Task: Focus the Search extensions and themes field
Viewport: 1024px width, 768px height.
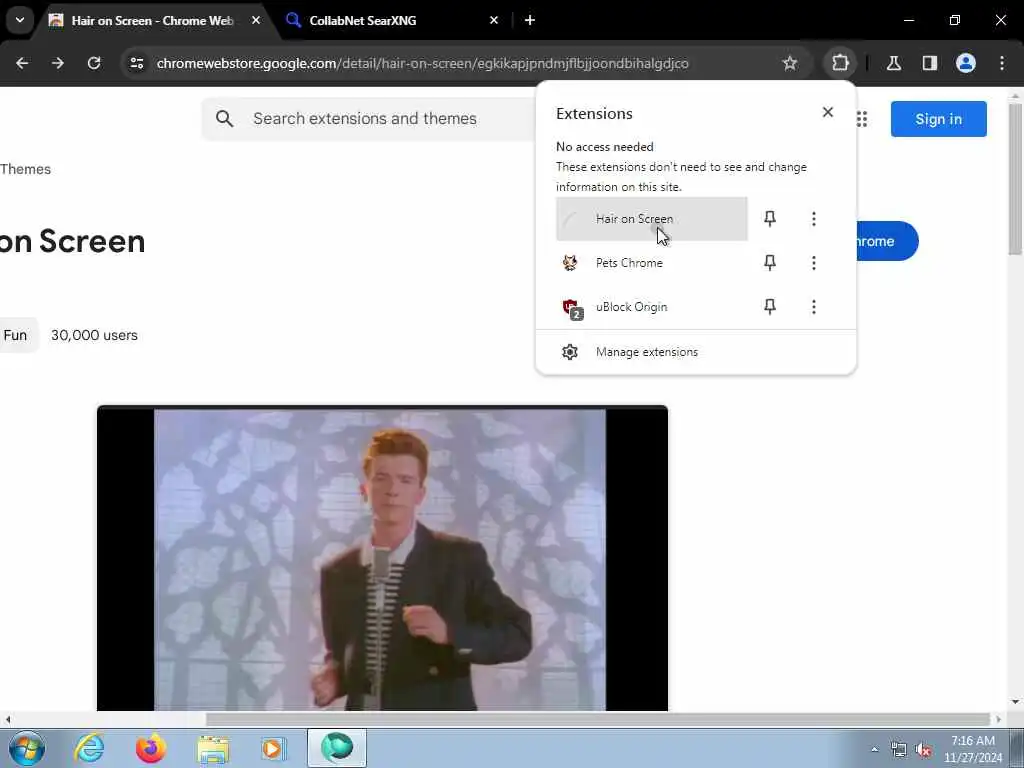Action: (x=370, y=118)
